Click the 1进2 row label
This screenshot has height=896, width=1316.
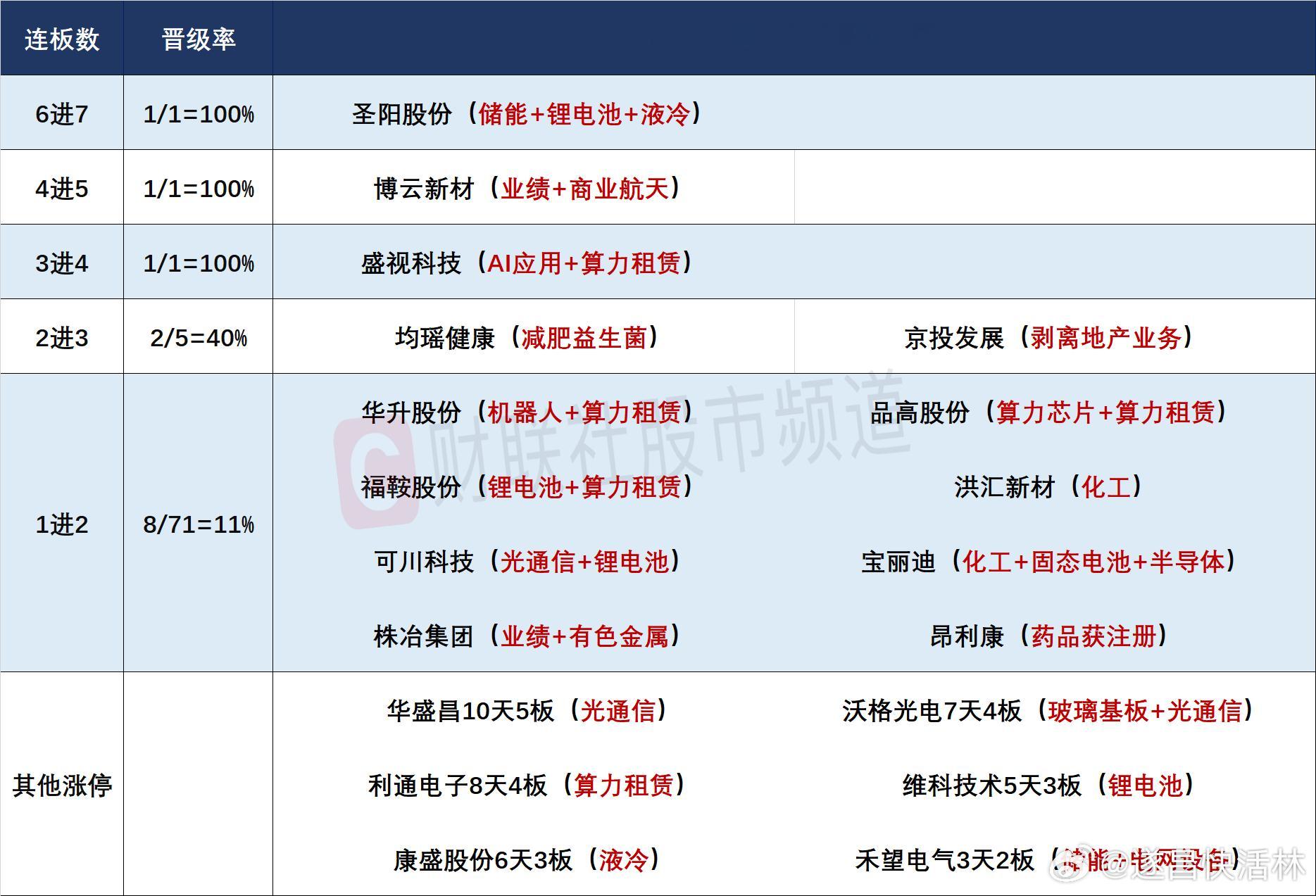pos(62,524)
